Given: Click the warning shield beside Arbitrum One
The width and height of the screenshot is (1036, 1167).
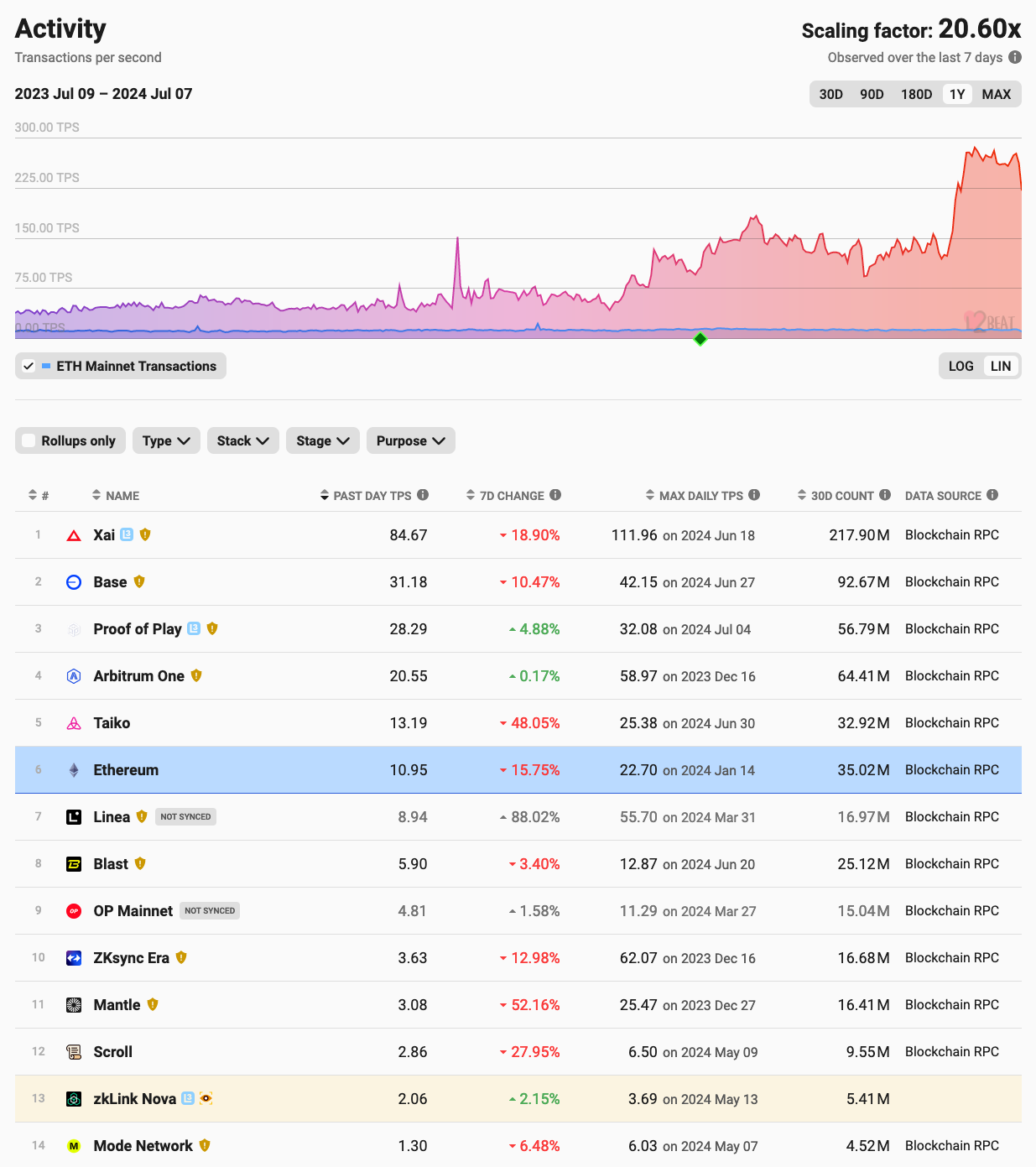Looking at the screenshot, I should (x=196, y=675).
